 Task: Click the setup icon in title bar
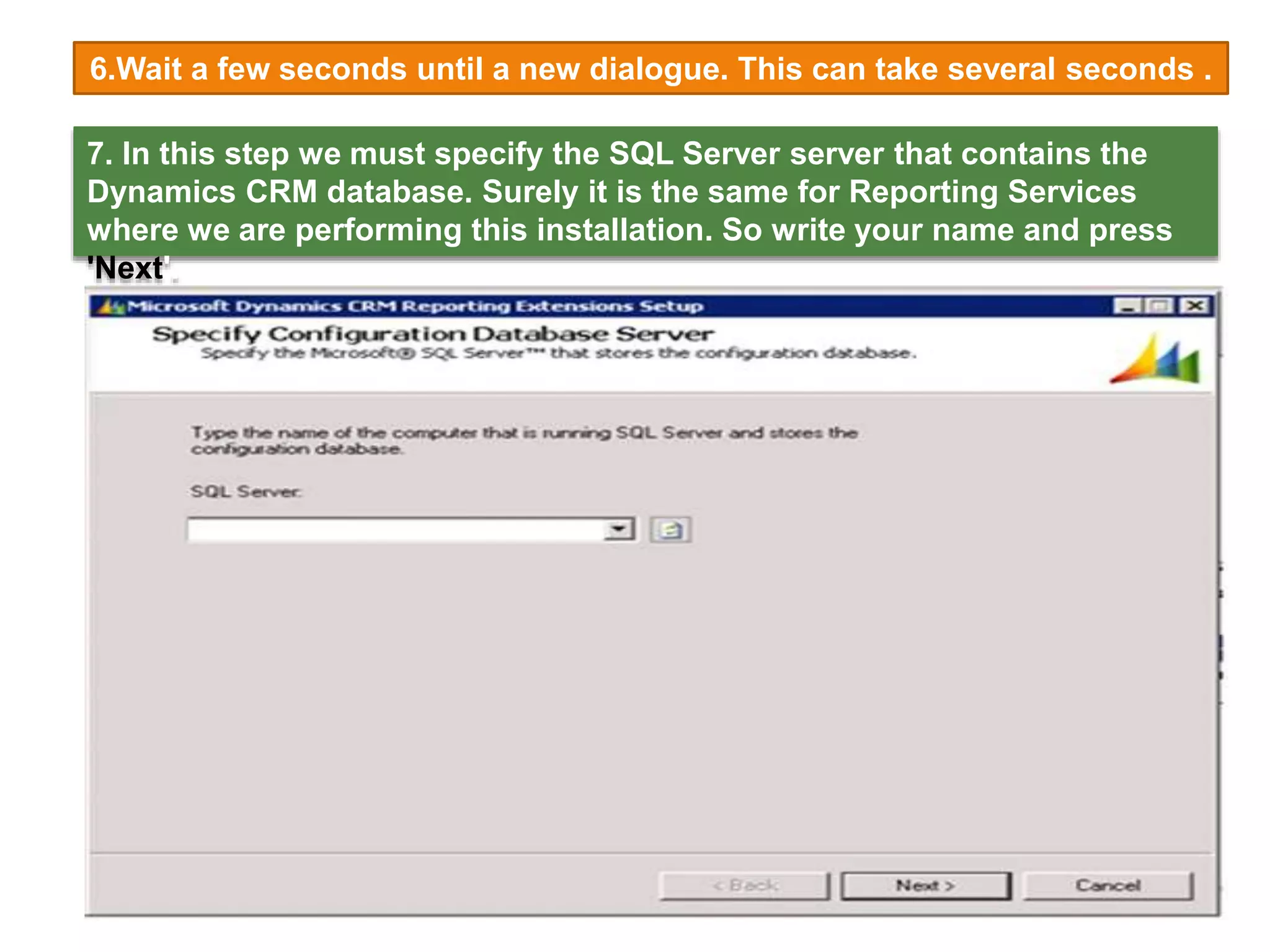point(110,306)
